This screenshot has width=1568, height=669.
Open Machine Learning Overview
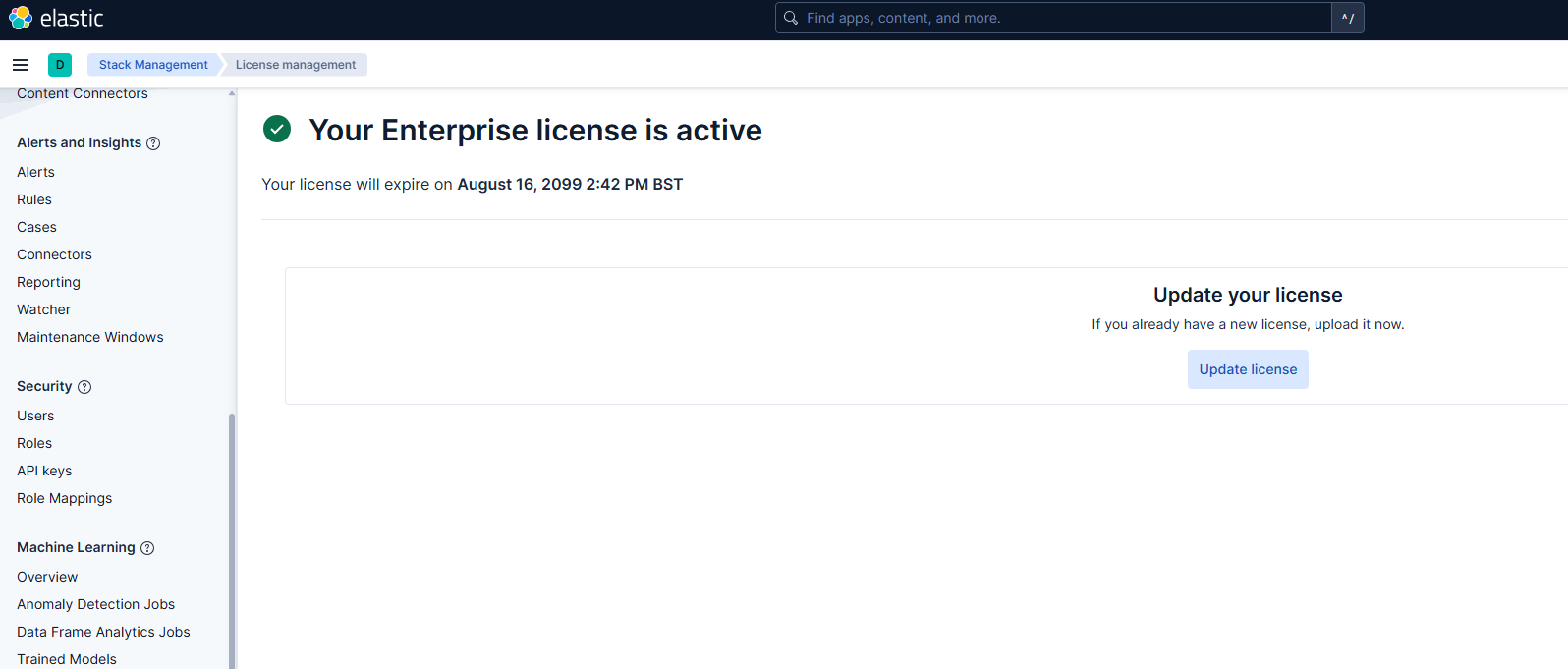(x=47, y=577)
